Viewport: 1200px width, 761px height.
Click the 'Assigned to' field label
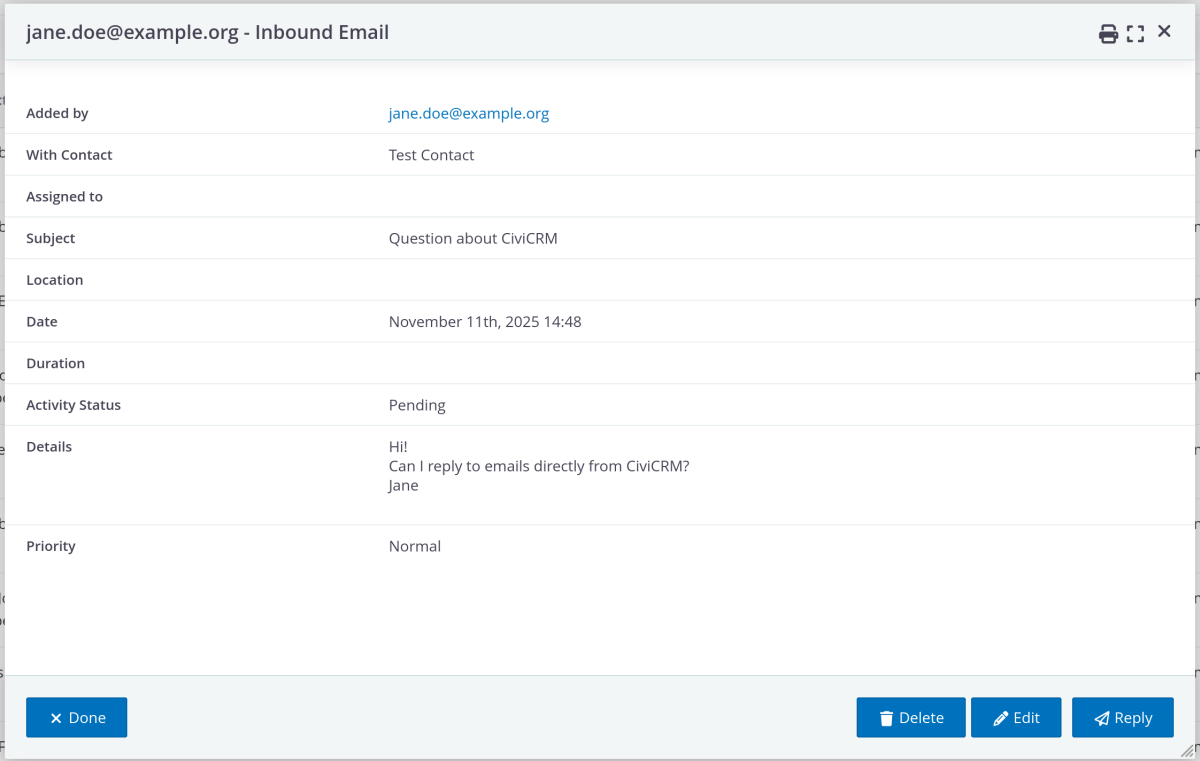(x=64, y=197)
